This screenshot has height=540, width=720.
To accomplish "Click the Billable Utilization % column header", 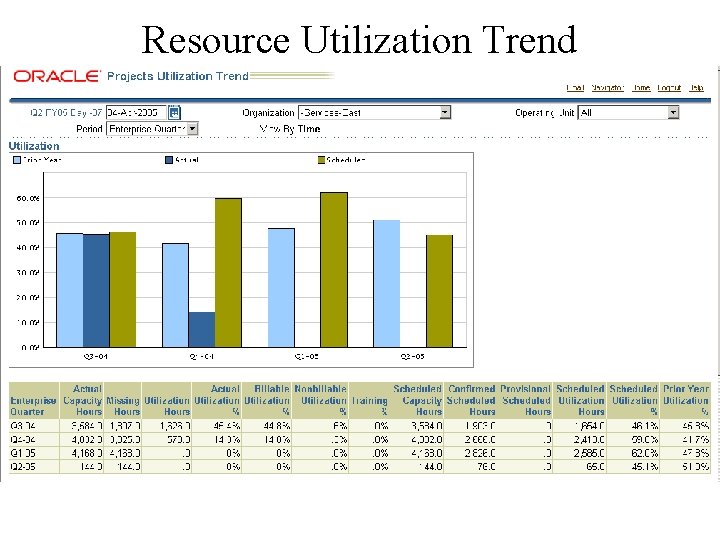I will [x=267, y=400].
